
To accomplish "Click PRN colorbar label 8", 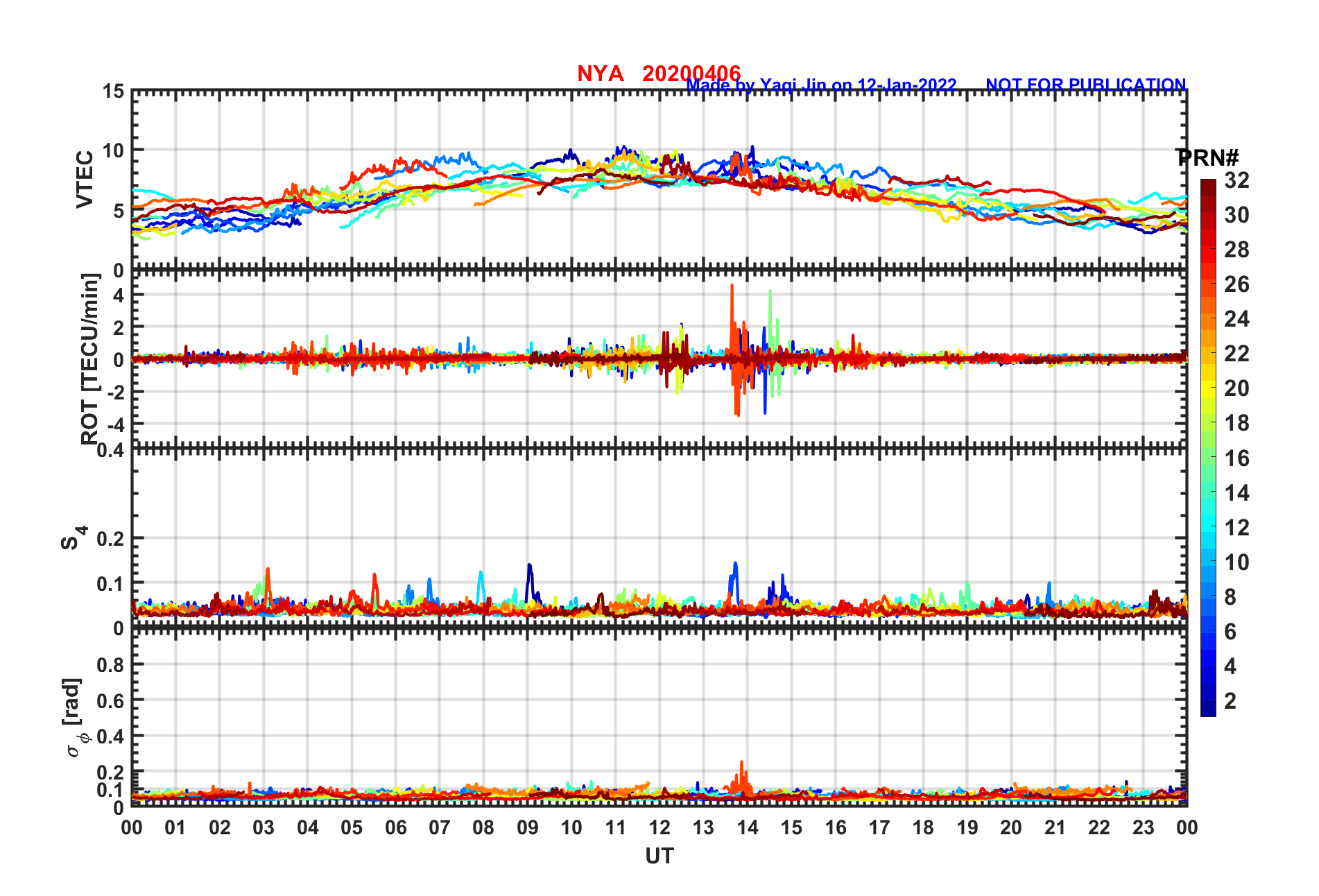I will pyautogui.click(x=1230, y=597).
